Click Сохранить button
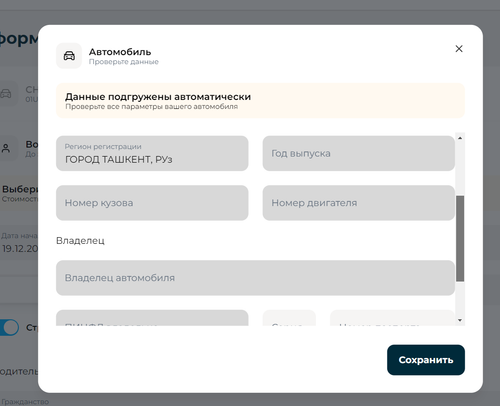Viewport: 500px width, 406px height. 426,360
